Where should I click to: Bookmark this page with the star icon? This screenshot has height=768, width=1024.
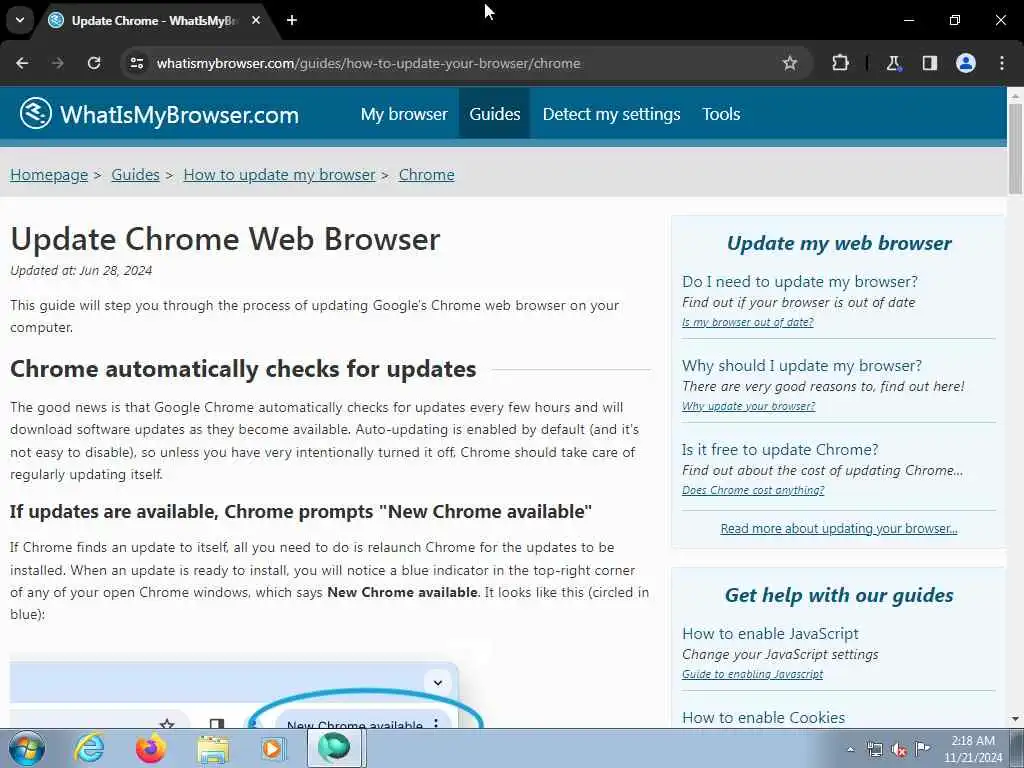790,63
